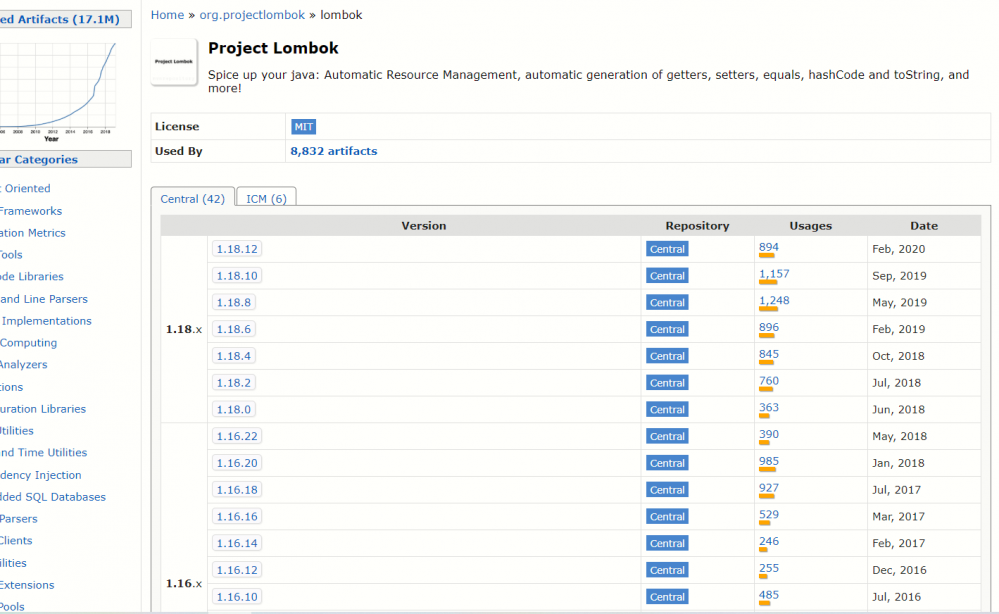Screen dimensions: 999x614
Task: Switch to the ICM (6) tab
Action: point(266,199)
